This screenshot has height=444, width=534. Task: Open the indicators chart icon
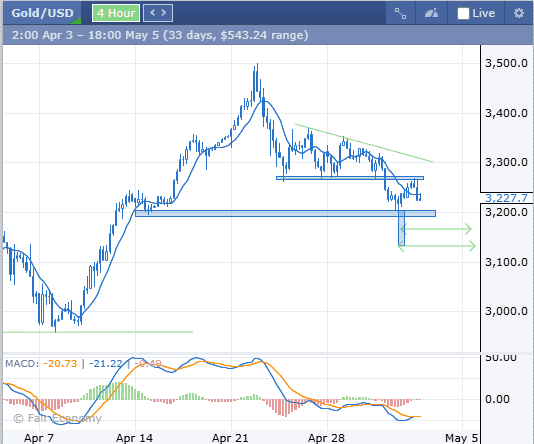(431, 13)
